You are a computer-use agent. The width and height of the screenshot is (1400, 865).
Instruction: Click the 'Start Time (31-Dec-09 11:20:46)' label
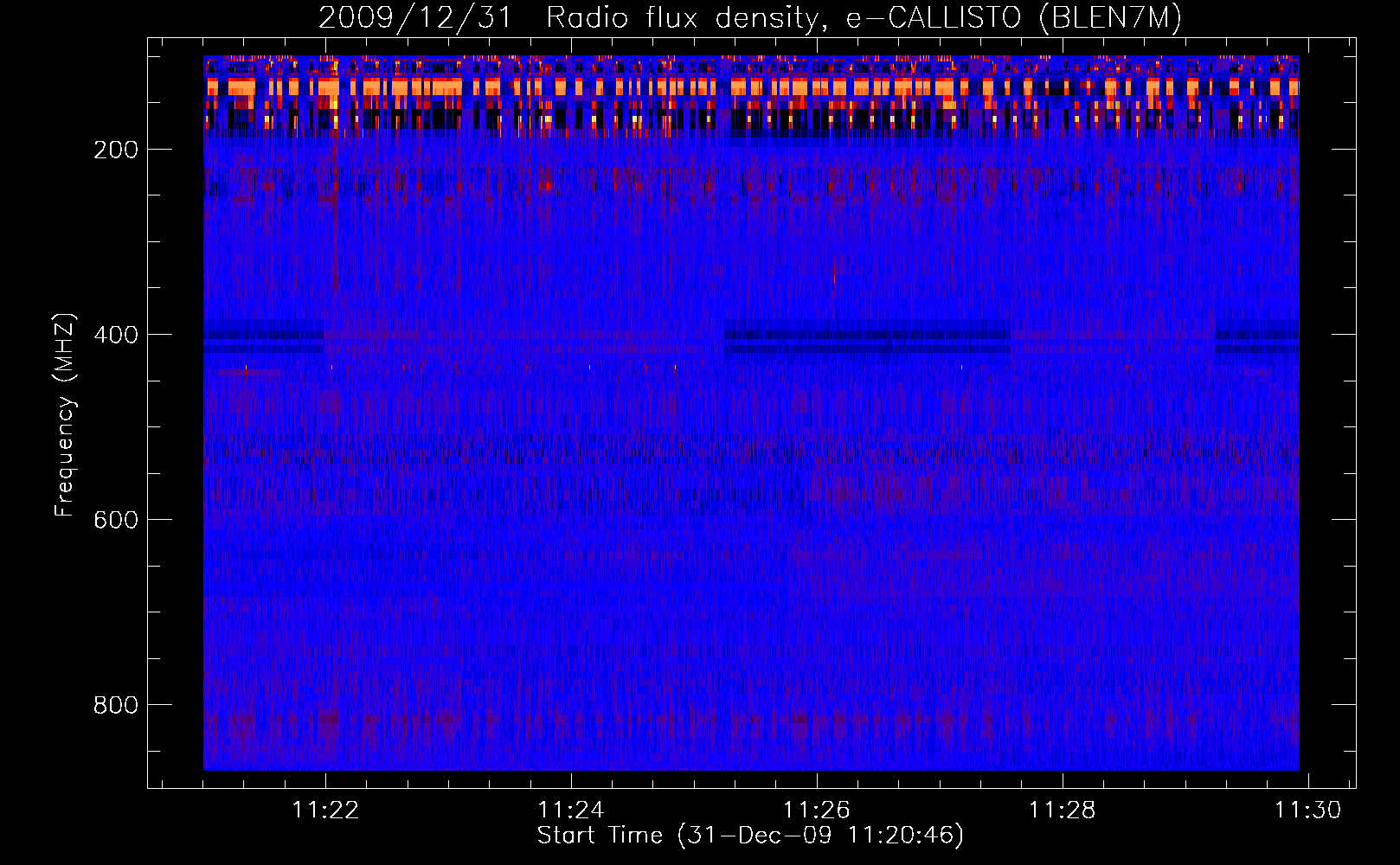click(x=750, y=836)
